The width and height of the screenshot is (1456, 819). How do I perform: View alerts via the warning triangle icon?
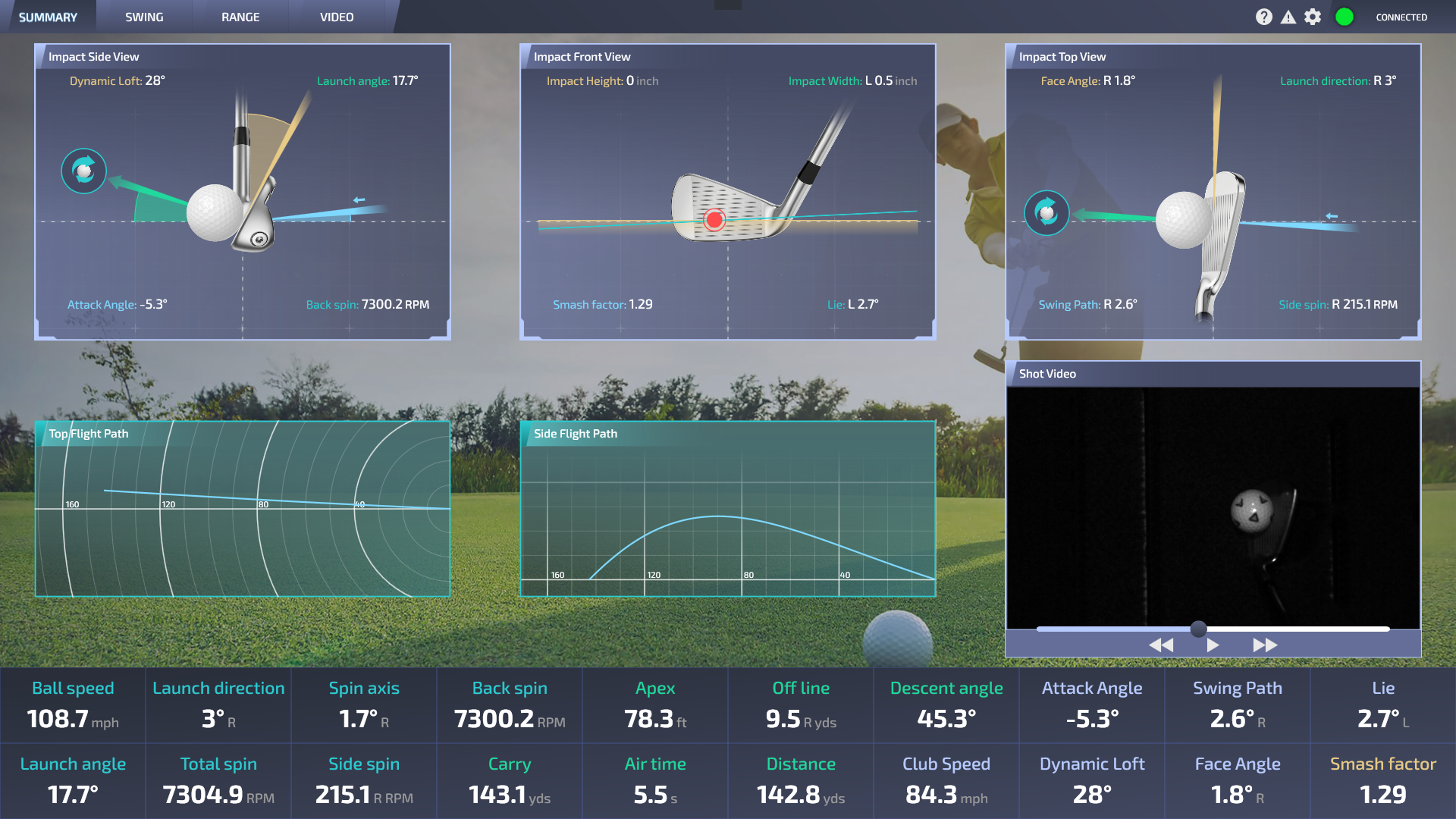pyautogui.click(x=1288, y=16)
